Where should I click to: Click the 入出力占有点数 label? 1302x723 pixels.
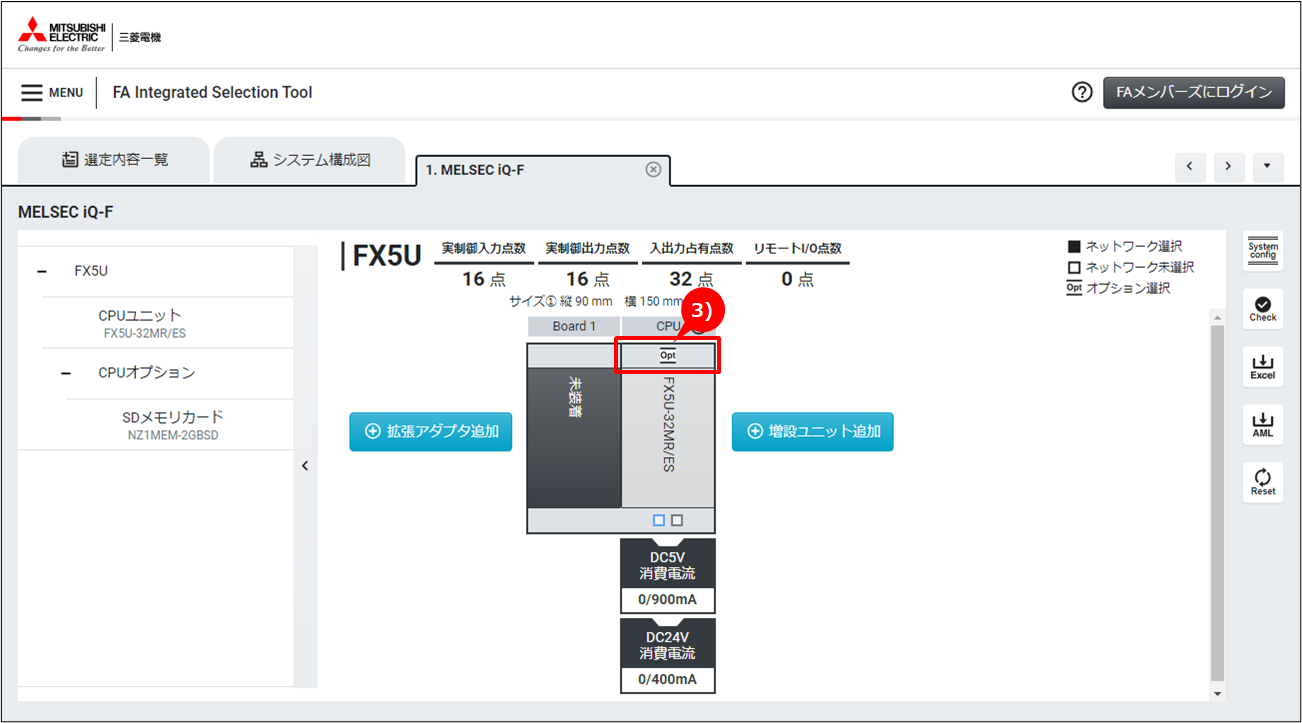coord(692,248)
